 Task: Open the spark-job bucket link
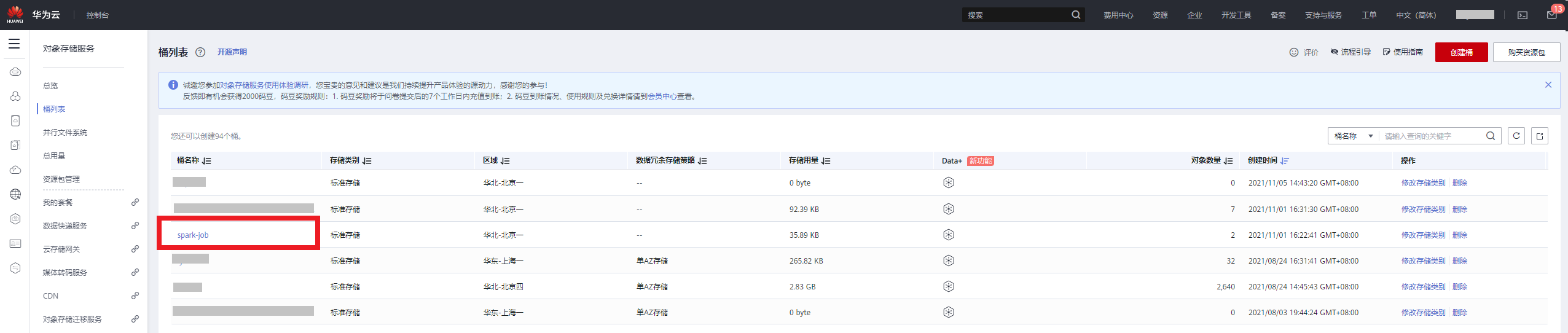(193, 235)
